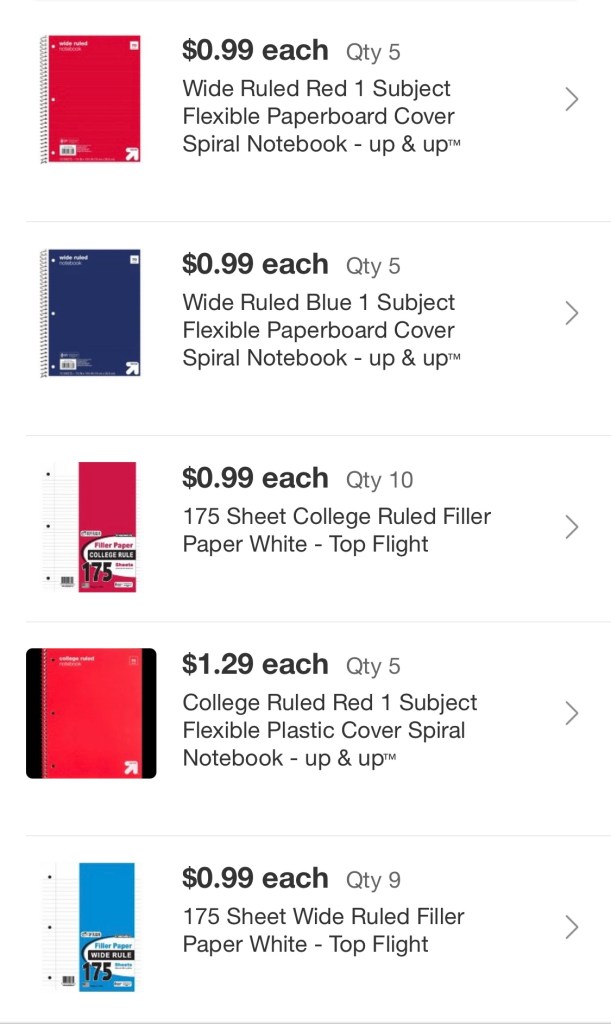This screenshot has width=611, height=1024.
Task: Click chevron beside 175 Sheet College Ruled Filler Paper
Action: coord(572,527)
